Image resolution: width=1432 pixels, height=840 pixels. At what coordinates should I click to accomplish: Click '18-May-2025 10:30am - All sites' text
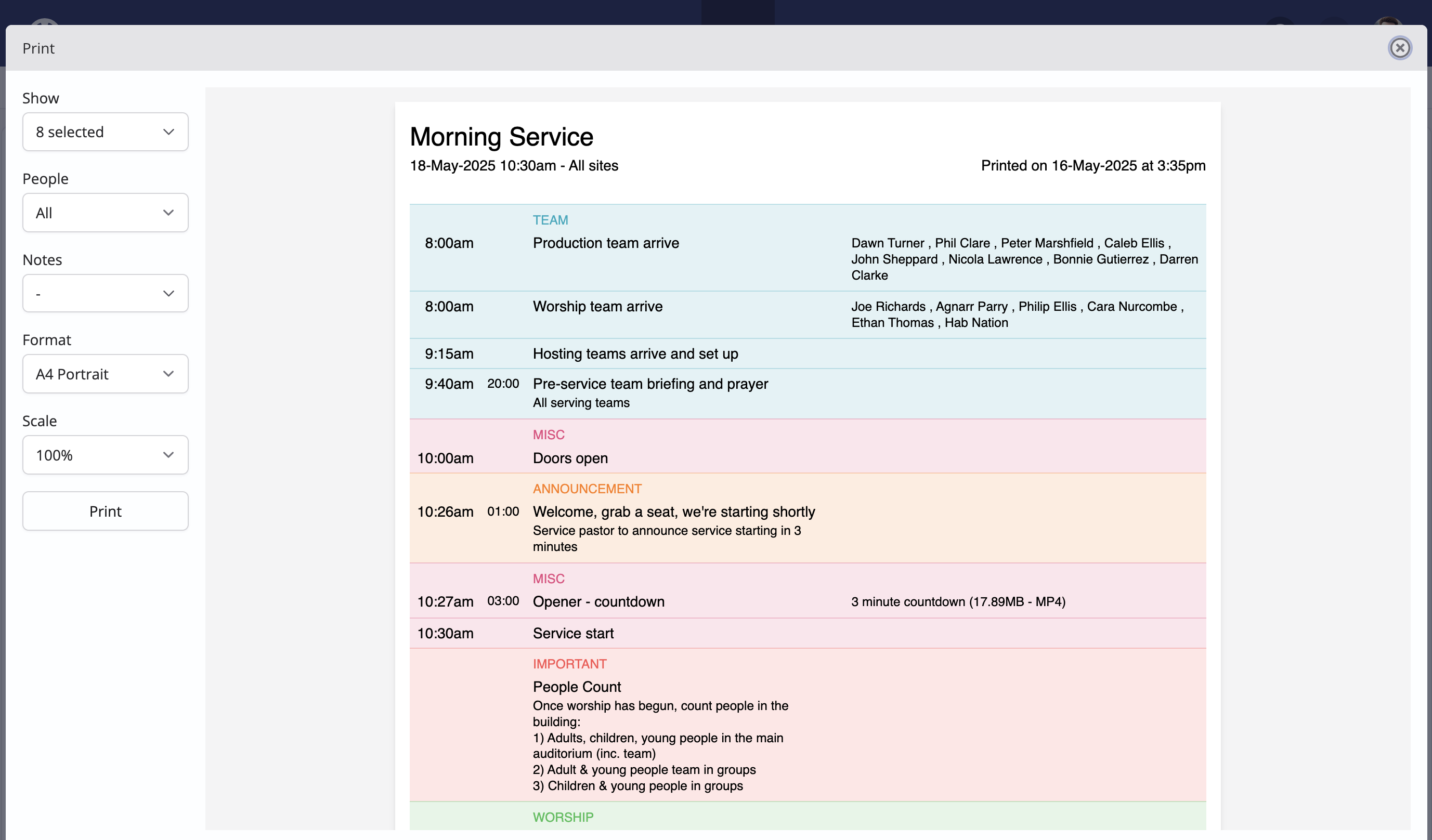point(514,166)
